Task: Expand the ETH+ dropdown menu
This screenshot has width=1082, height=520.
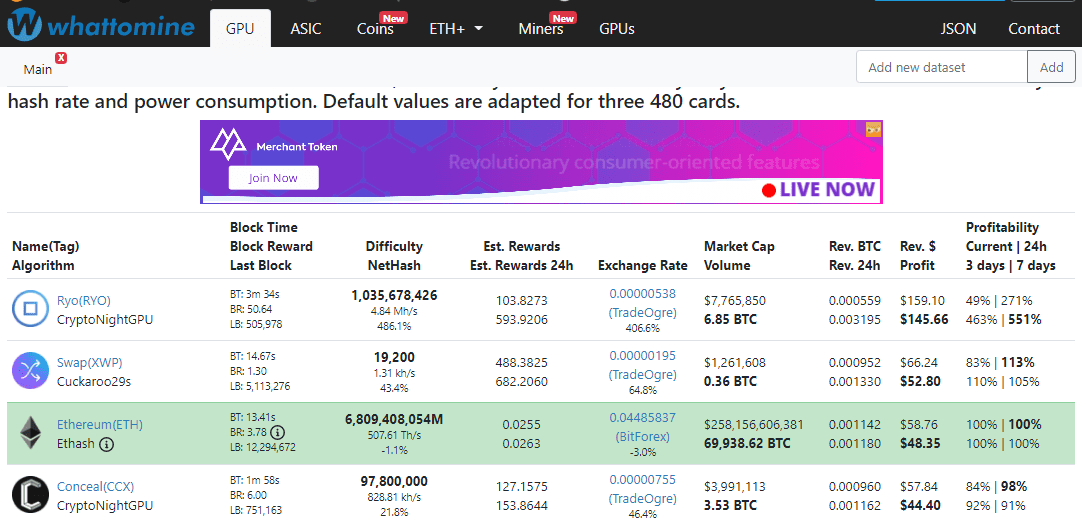Action: [456, 28]
